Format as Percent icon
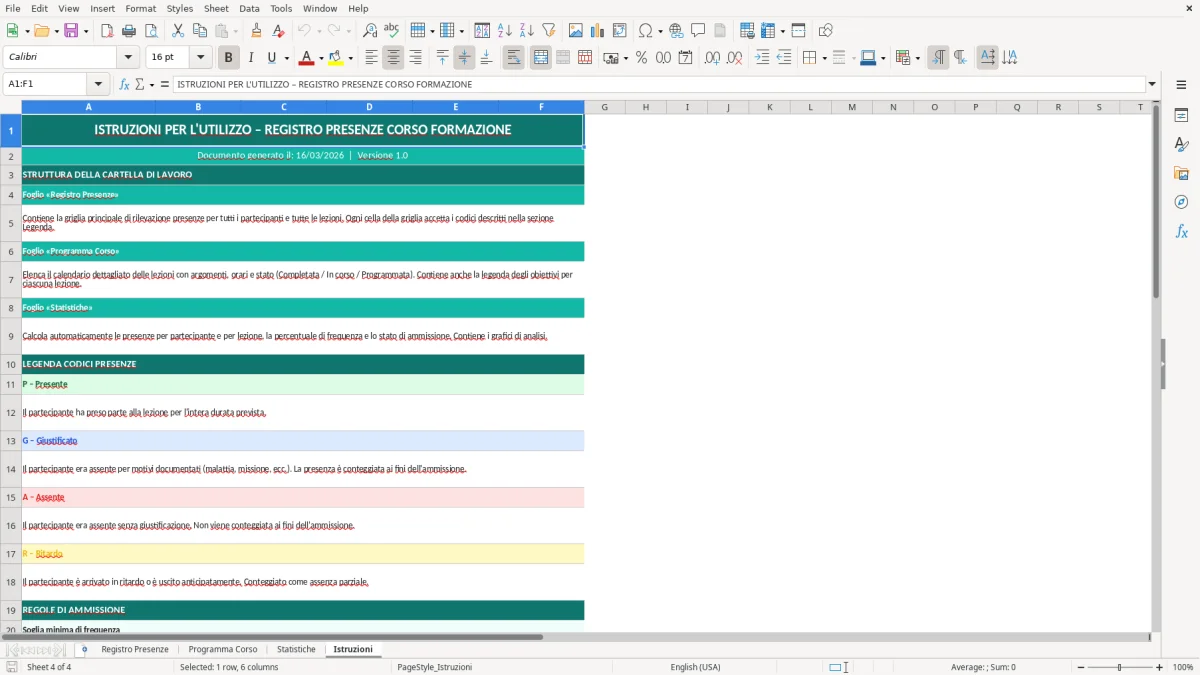This screenshot has height=675, width=1200. [641, 58]
